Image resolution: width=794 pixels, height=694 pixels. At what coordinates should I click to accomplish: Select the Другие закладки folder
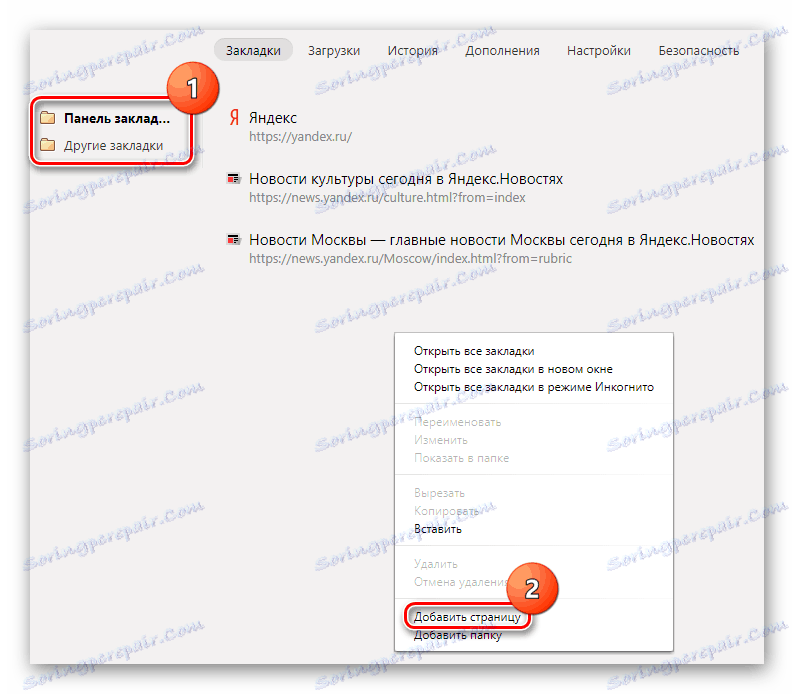click(113, 145)
